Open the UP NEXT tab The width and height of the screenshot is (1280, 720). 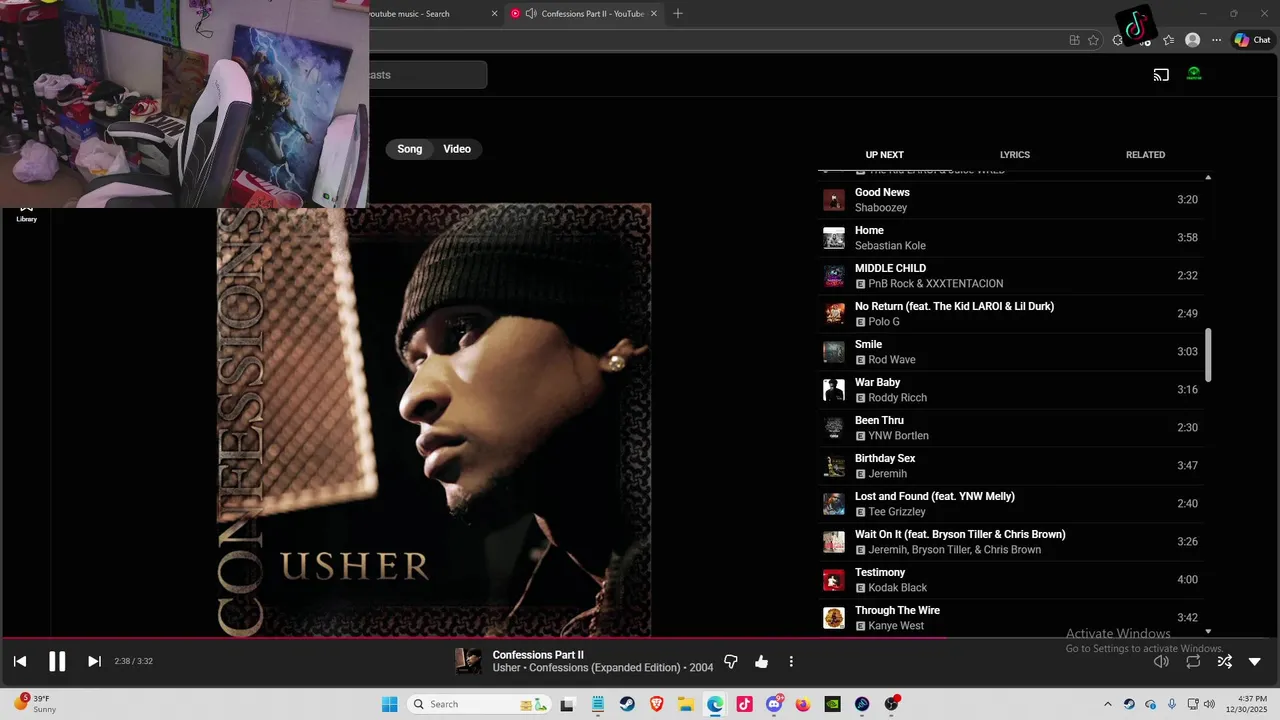coord(884,155)
